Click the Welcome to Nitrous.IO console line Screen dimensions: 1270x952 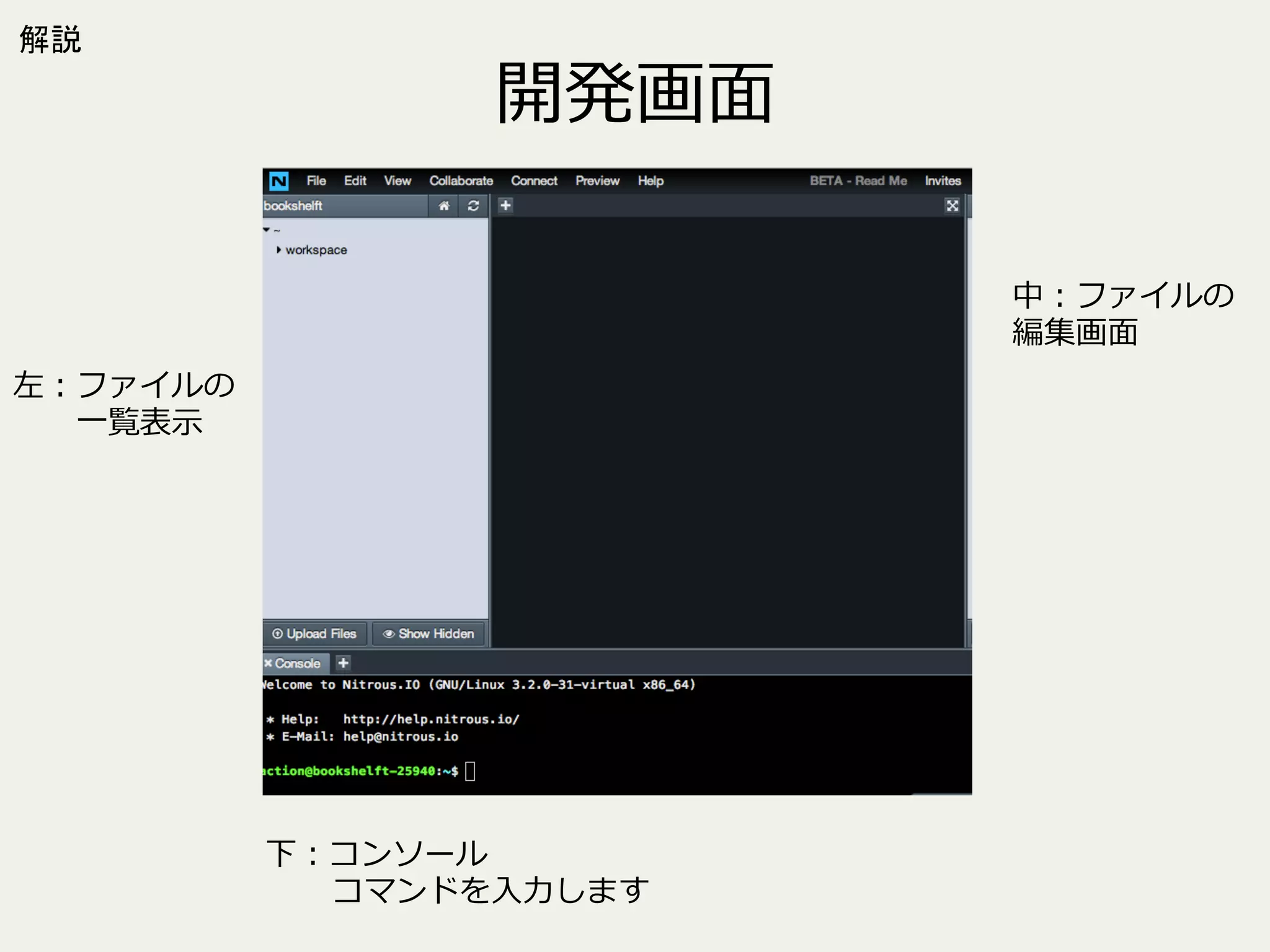pyautogui.click(x=479, y=685)
